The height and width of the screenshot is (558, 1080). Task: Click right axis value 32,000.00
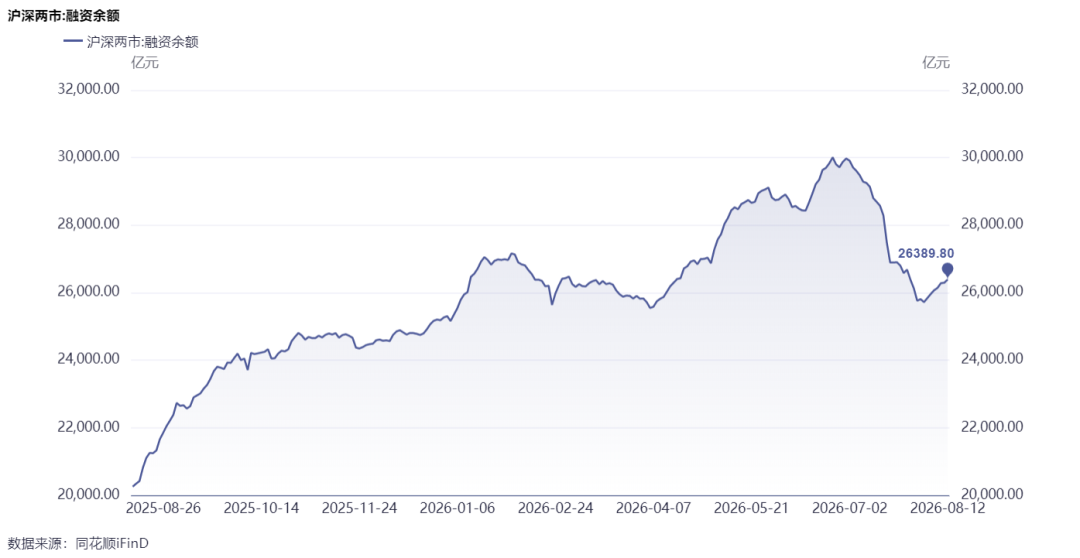click(992, 89)
